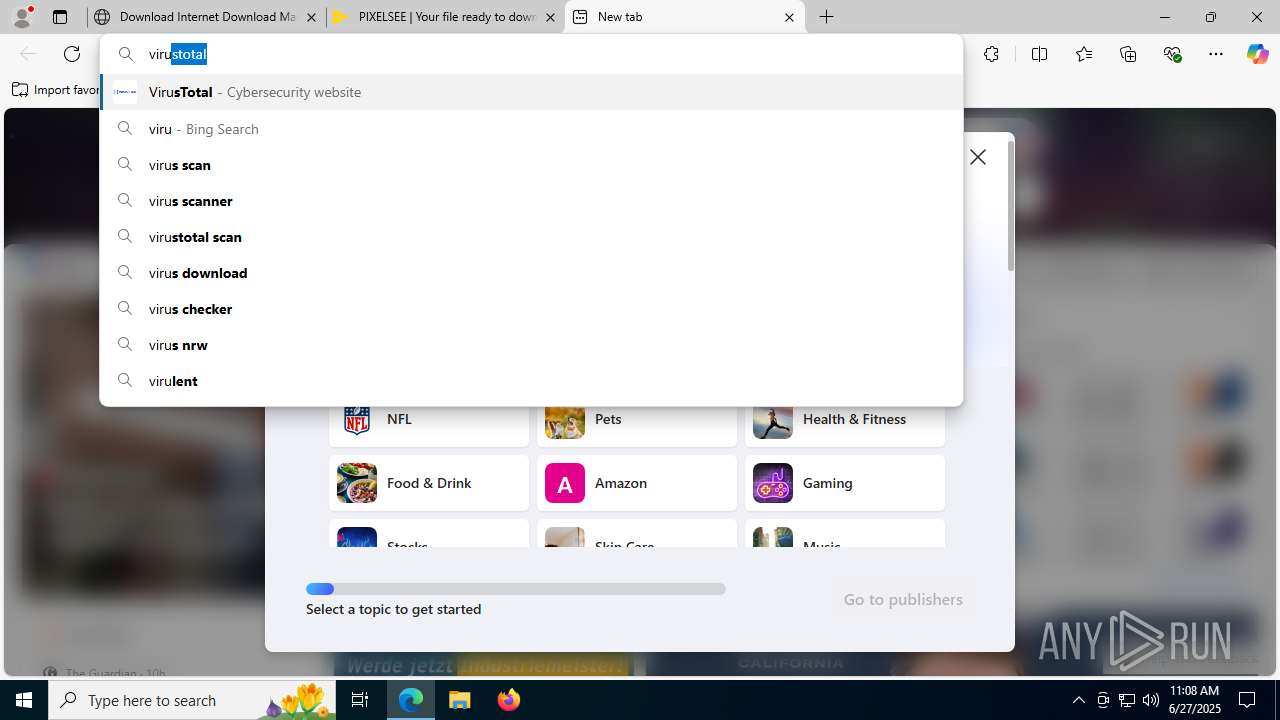
Task: Switch to the PIXELSEE tab
Action: coord(446,17)
